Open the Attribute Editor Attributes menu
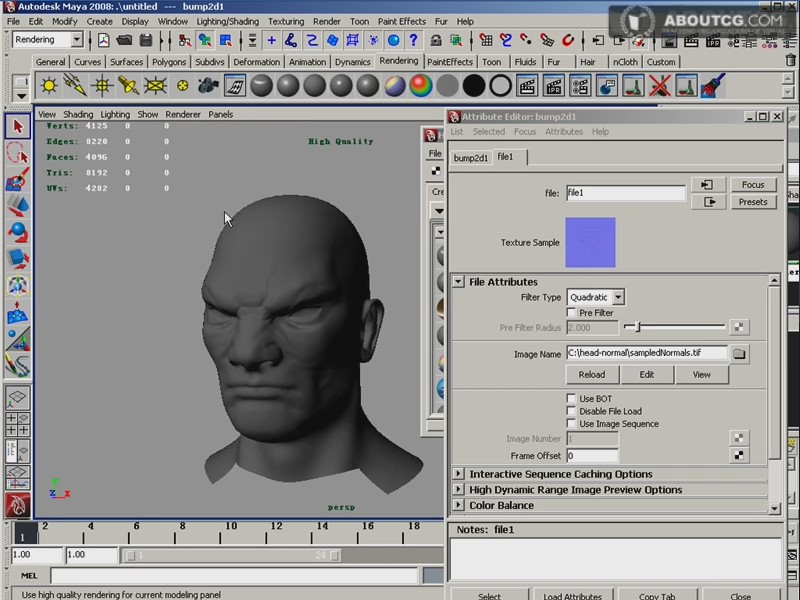This screenshot has width=800, height=600. click(x=564, y=132)
